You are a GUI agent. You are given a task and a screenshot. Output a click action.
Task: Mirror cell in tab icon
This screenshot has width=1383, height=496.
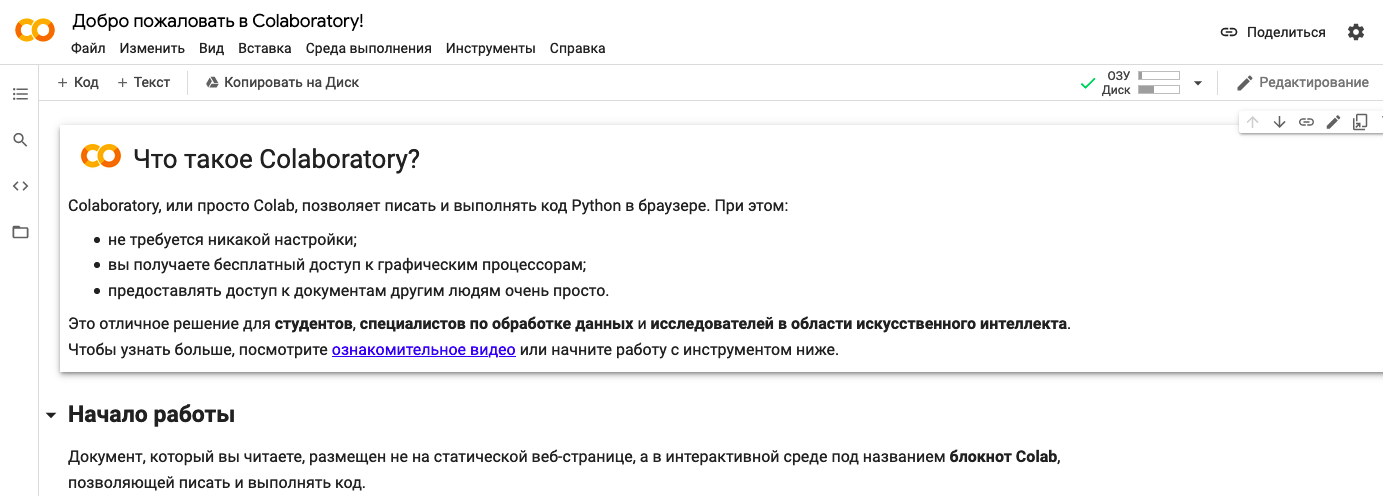coord(1360,122)
